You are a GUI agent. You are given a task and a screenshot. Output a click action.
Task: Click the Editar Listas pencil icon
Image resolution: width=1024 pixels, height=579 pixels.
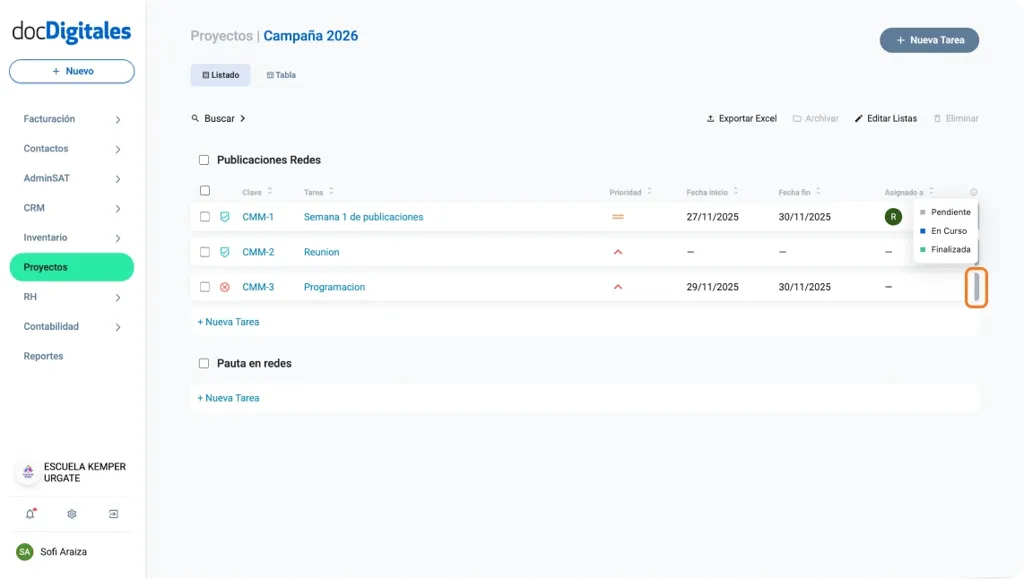tap(861, 118)
